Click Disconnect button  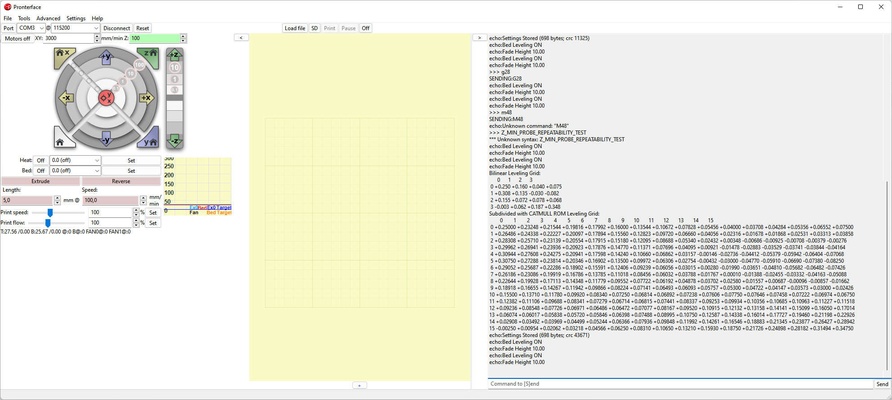tap(117, 28)
